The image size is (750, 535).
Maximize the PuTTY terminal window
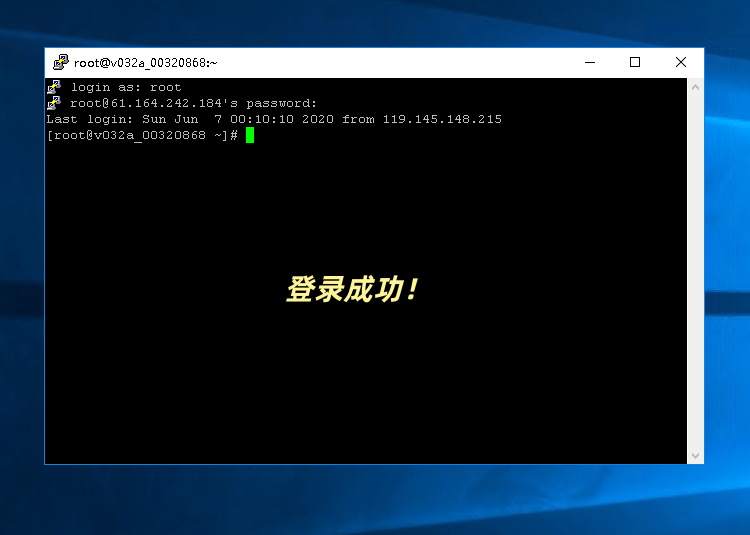coord(635,62)
